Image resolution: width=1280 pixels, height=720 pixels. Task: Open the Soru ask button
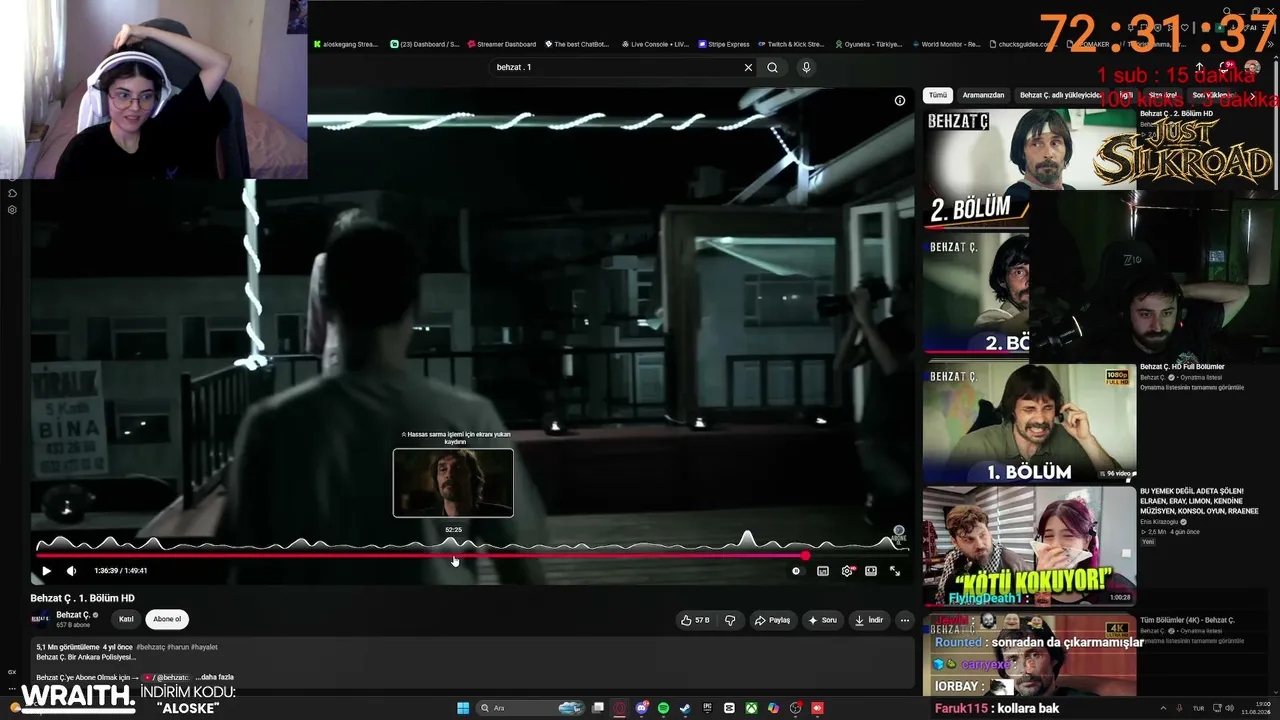(822, 620)
